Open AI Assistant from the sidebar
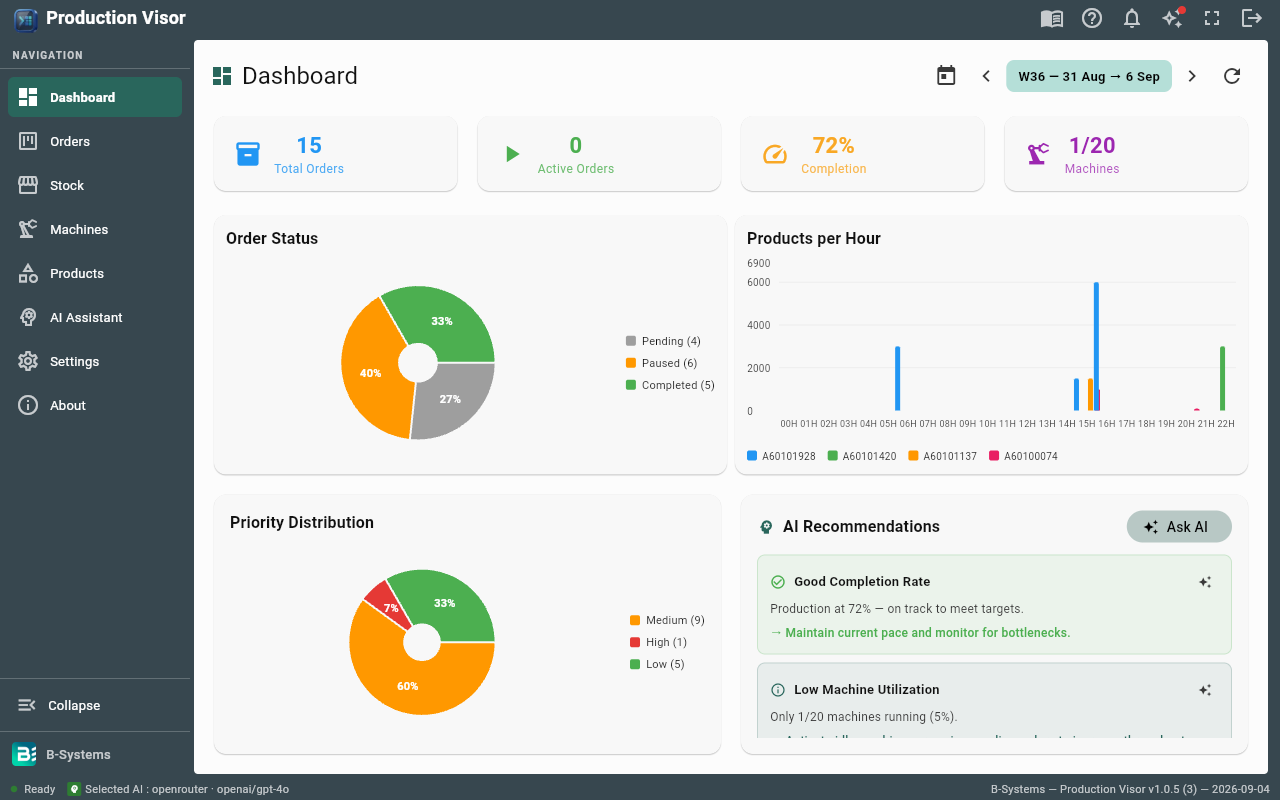Screen dimensions: 1280x800 point(95,317)
